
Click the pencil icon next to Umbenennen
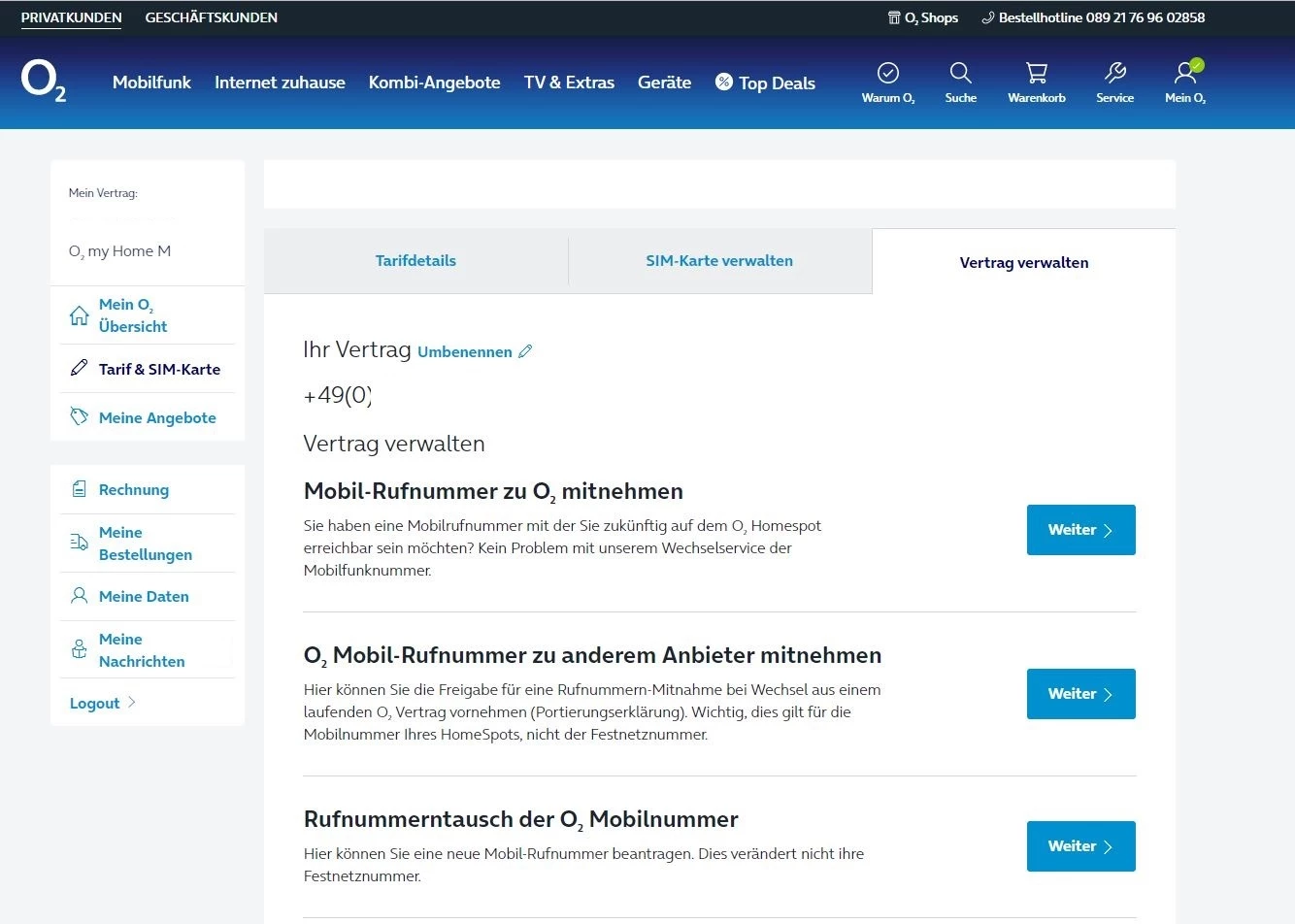tap(525, 351)
